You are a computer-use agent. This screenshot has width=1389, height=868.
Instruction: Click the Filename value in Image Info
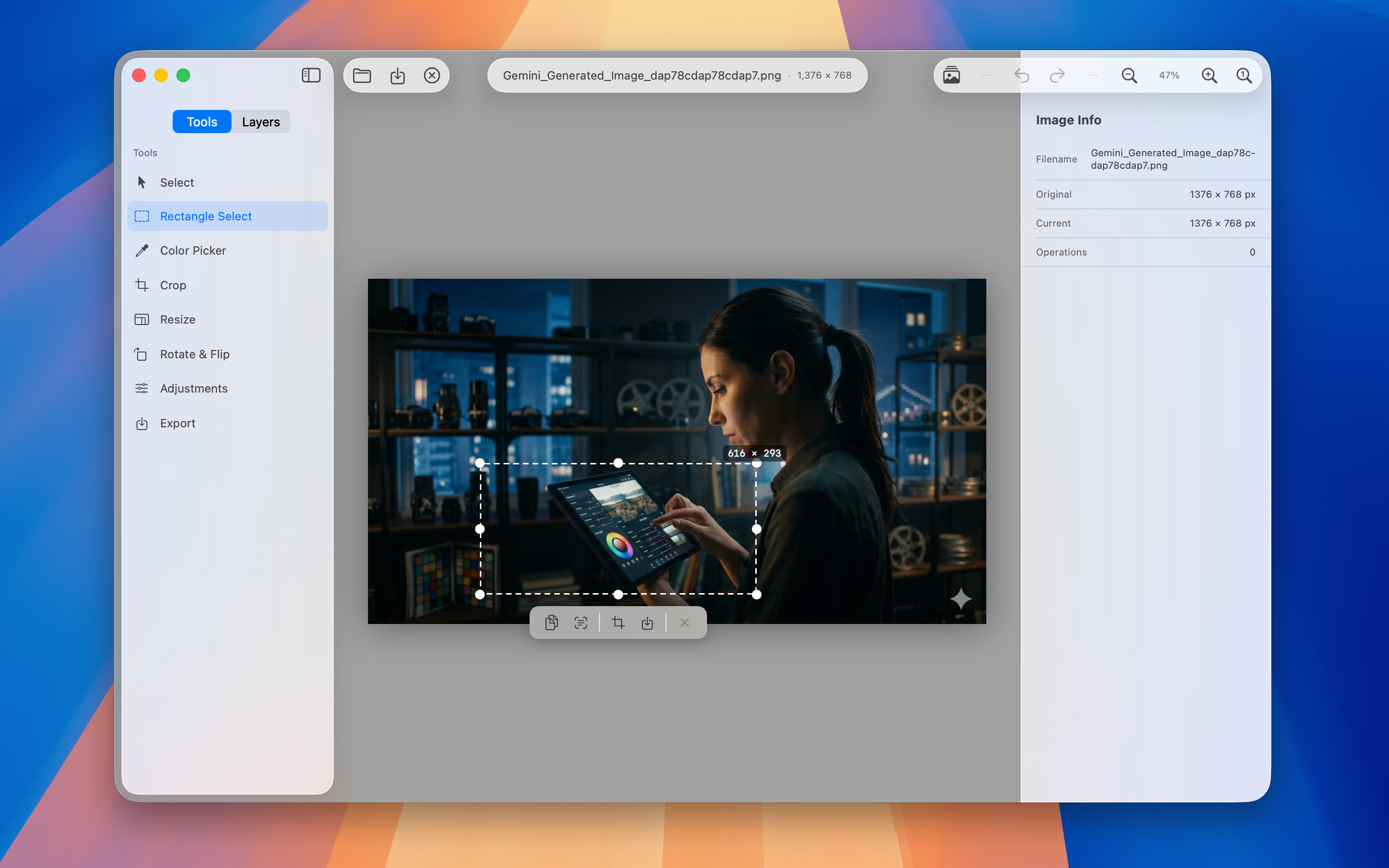point(1172,159)
